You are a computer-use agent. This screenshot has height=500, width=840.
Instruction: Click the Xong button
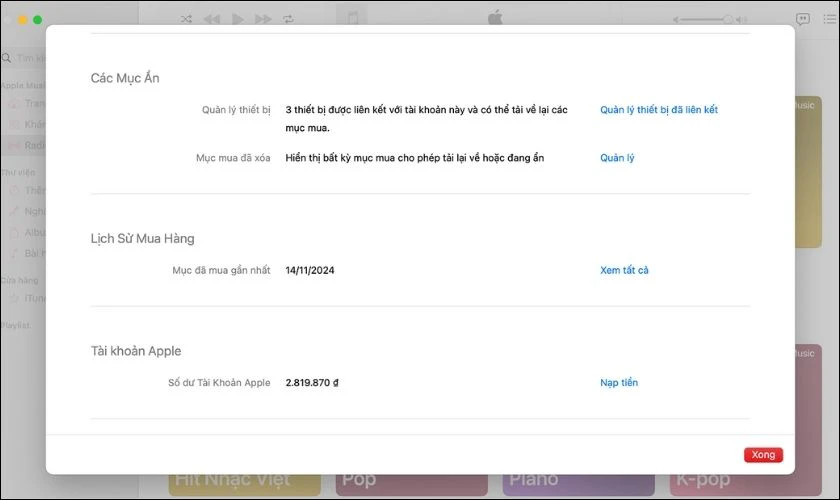click(763, 454)
